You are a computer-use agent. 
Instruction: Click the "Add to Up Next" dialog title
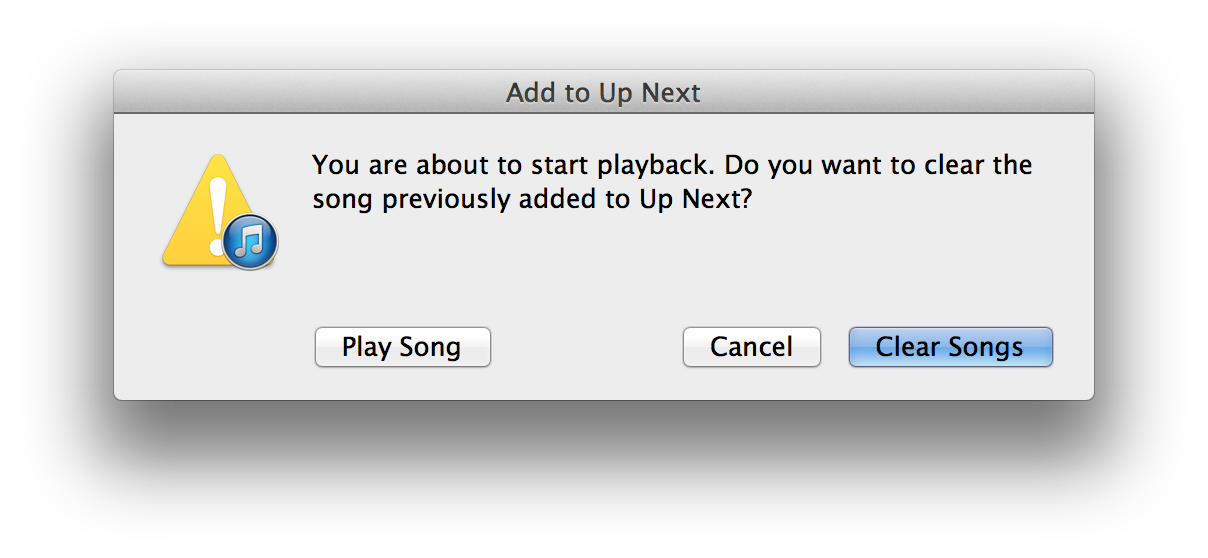point(603,93)
